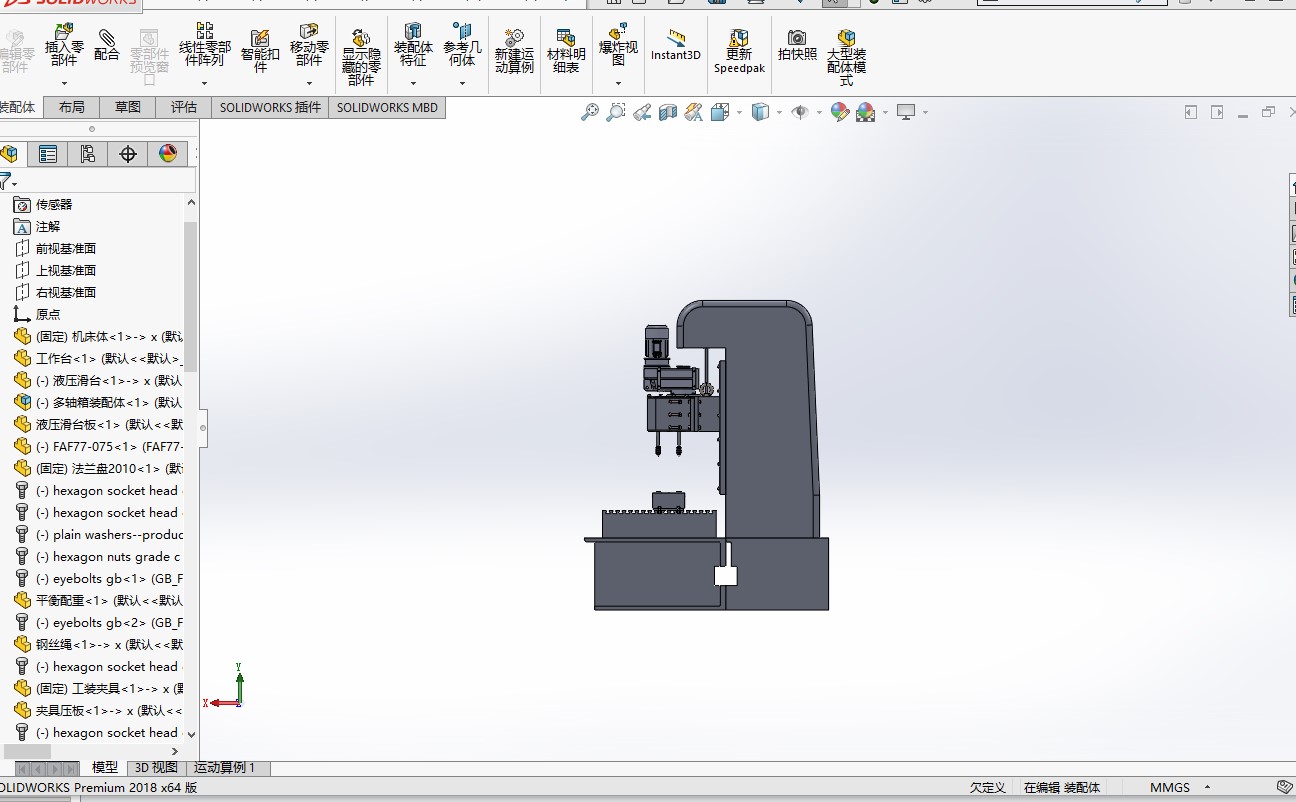1296x802 pixels.
Task: Open the DisplayManager color ball tab
Action: pyautogui.click(x=167, y=153)
